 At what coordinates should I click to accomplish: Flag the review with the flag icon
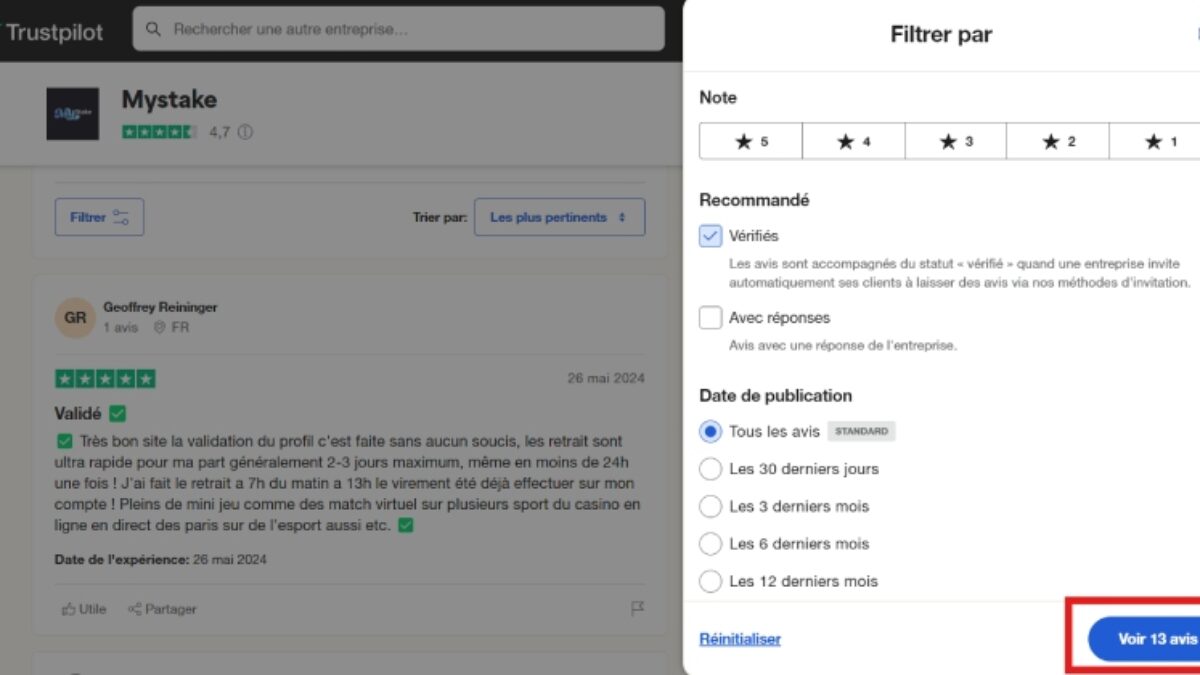point(637,608)
